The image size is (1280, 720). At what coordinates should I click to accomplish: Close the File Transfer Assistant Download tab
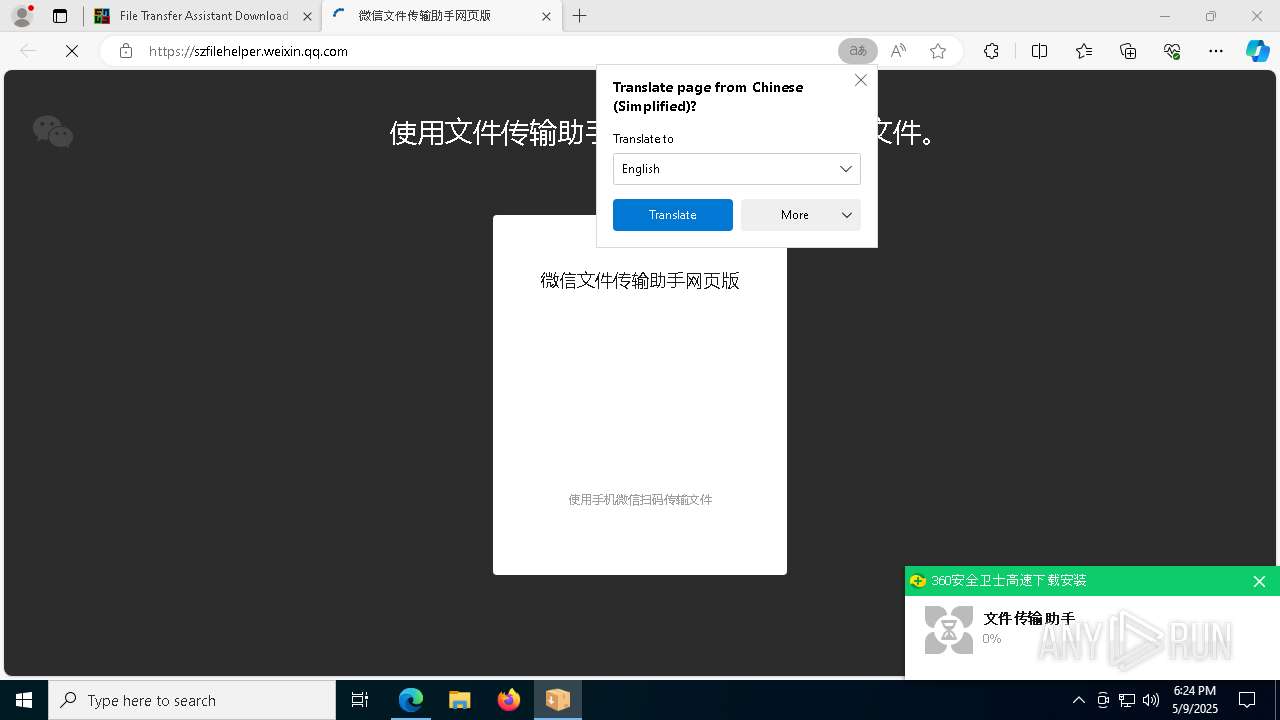click(307, 16)
